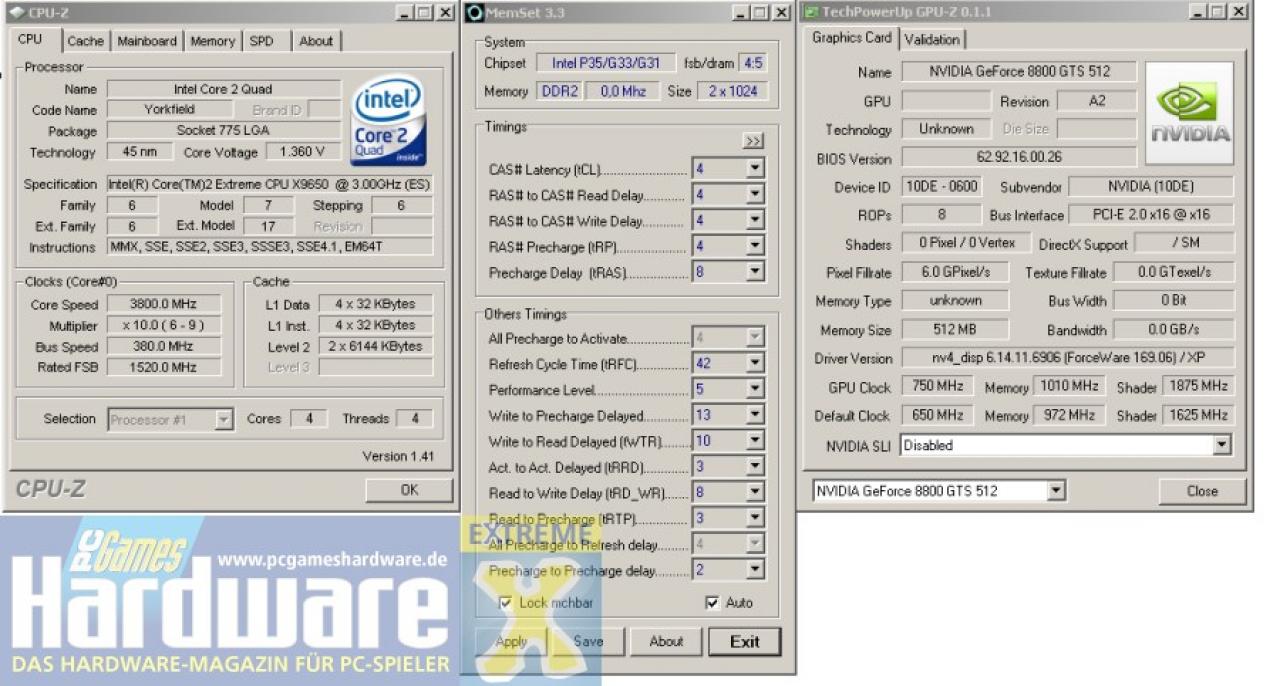Click the fsb/dram 4:5 value

752,63
